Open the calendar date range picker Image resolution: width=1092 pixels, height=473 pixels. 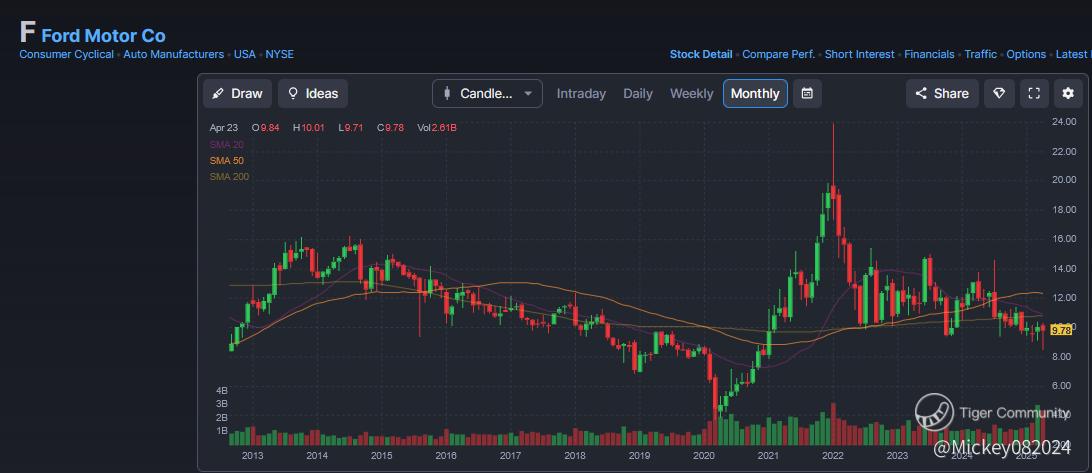[807, 93]
